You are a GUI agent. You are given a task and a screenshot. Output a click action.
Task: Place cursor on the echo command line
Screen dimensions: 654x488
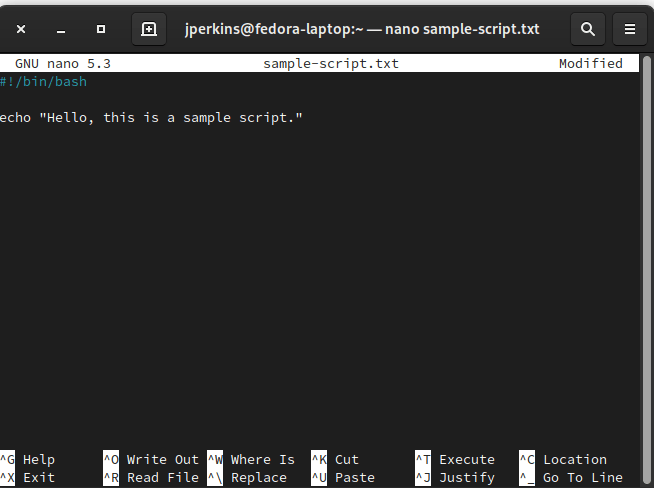coord(150,118)
